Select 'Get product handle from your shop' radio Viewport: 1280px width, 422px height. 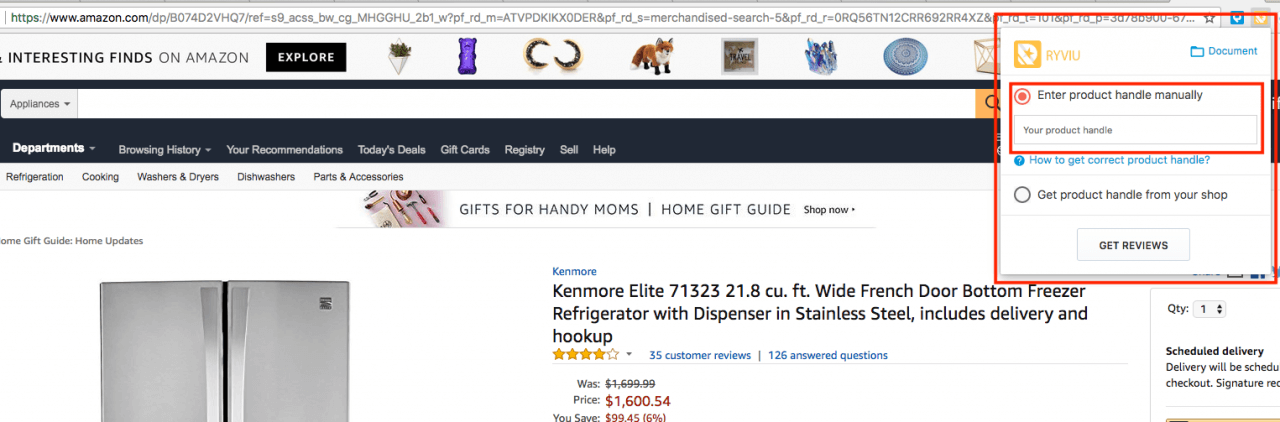click(1022, 195)
